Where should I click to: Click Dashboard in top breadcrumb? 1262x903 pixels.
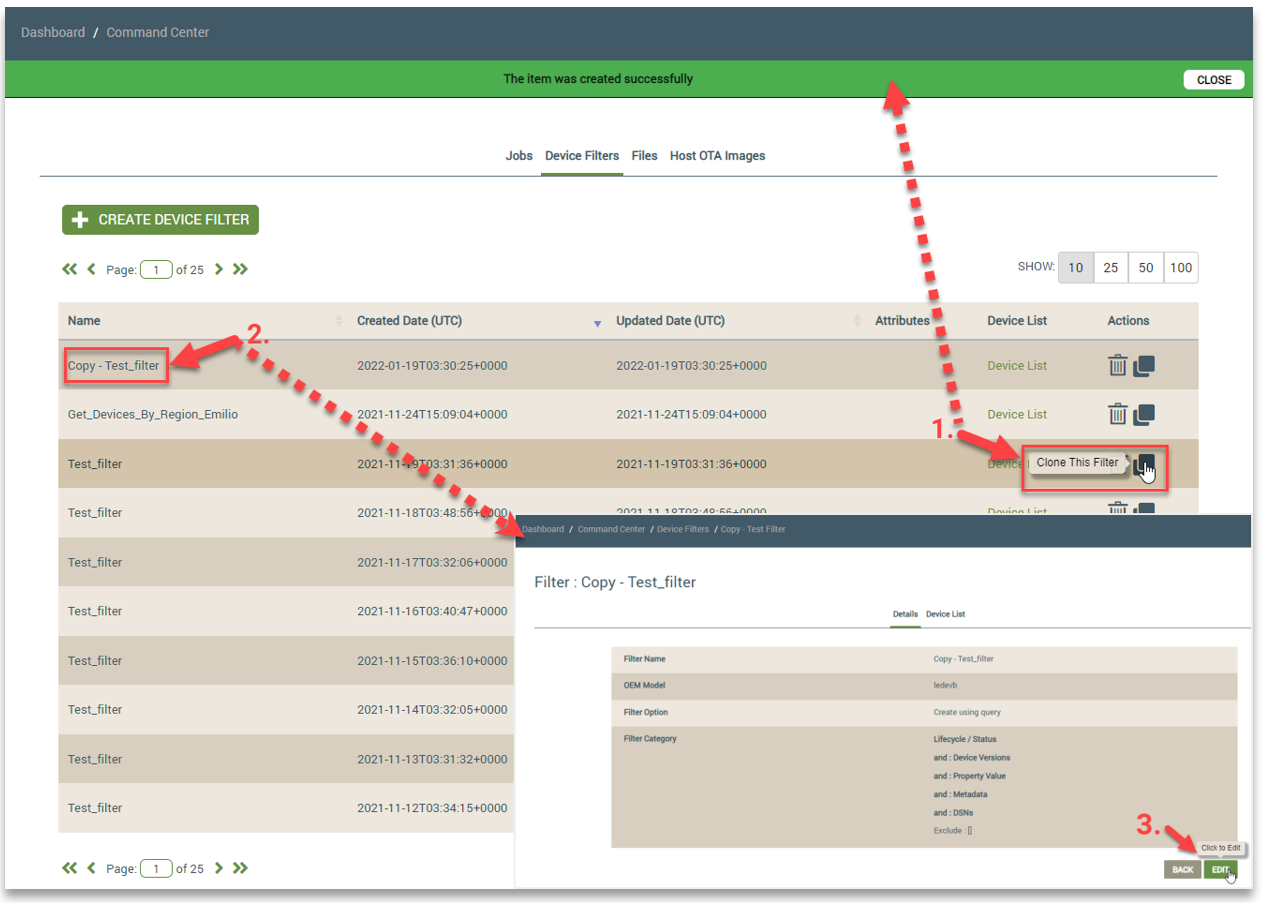(53, 33)
